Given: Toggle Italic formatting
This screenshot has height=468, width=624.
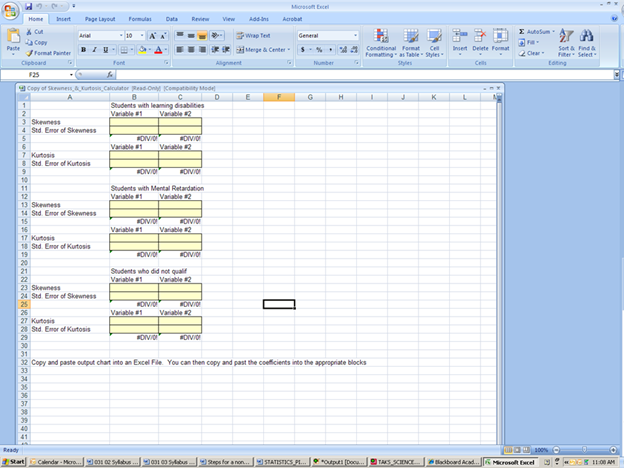Looking at the screenshot, I should [95, 49].
